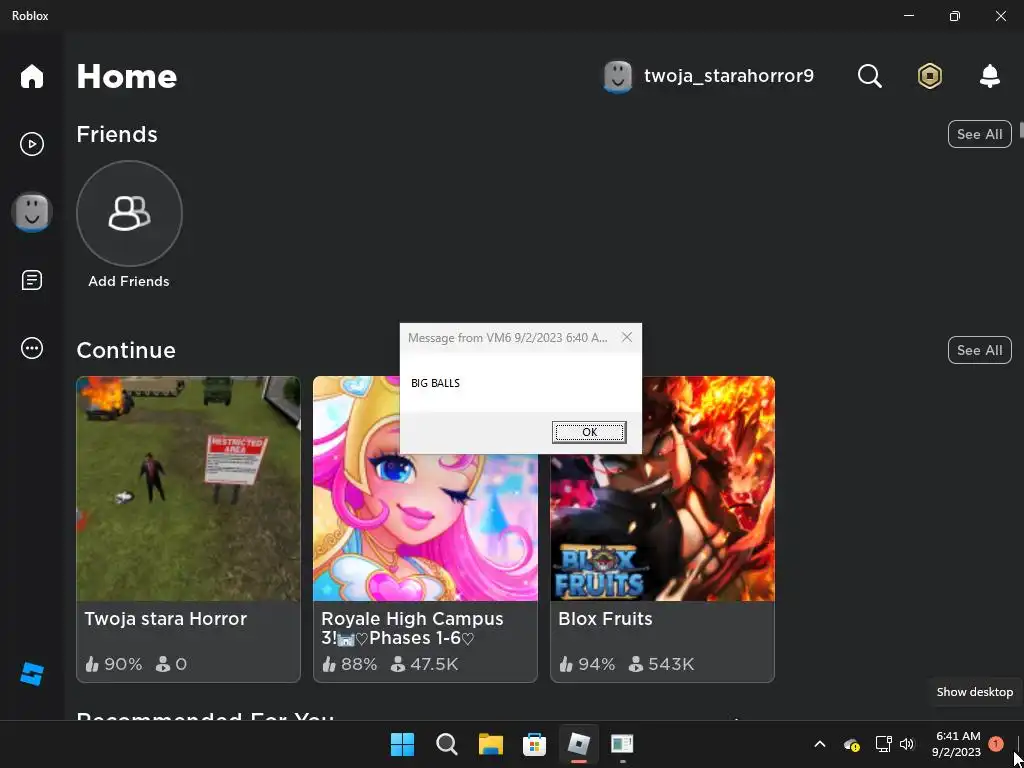Open the search magnifier in Roblox header
This screenshot has height=768, width=1024.
(869, 76)
